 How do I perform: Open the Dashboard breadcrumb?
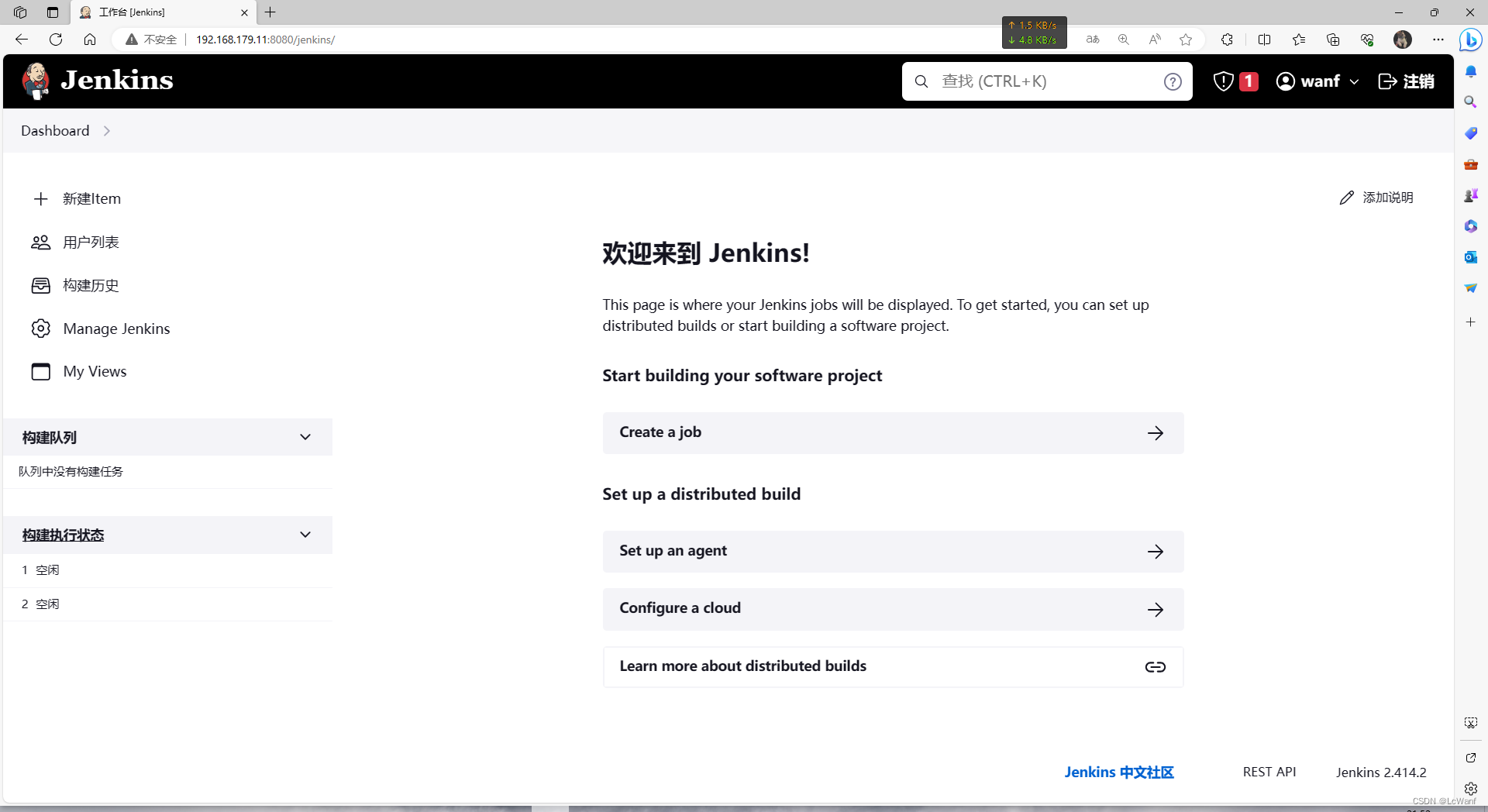click(55, 131)
